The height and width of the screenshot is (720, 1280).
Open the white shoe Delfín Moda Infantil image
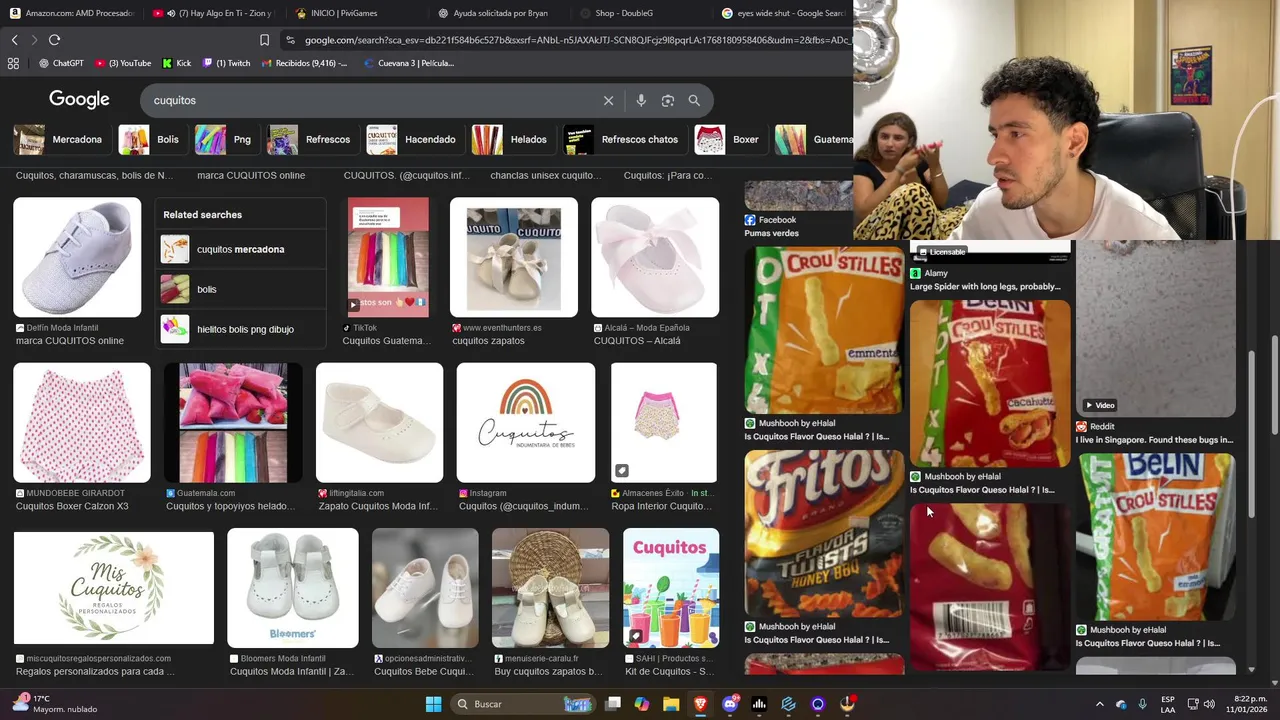pyautogui.click(x=77, y=257)
